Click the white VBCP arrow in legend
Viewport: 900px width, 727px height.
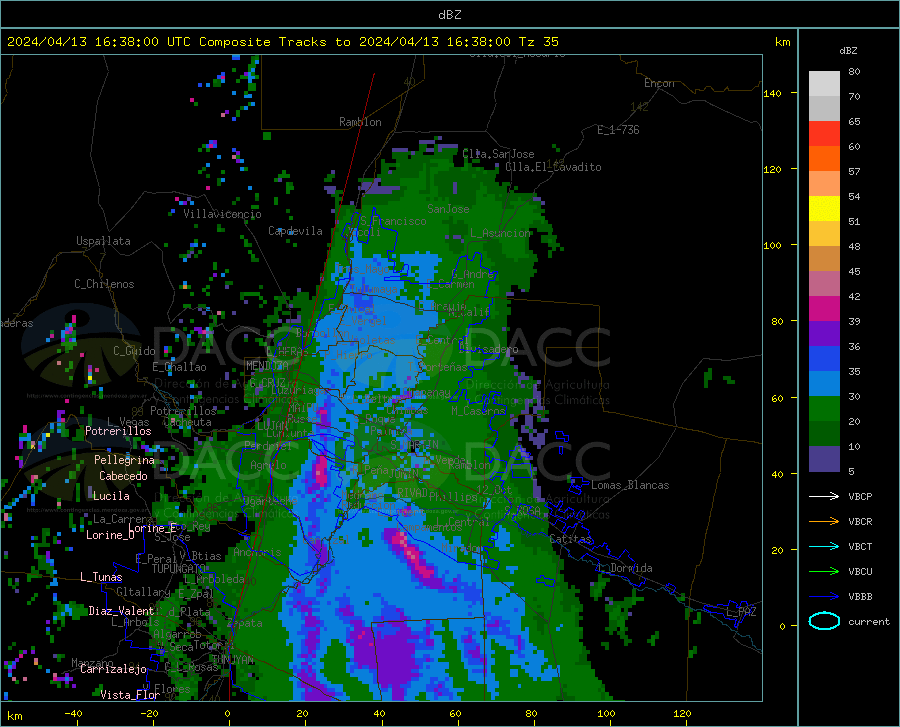824,496
